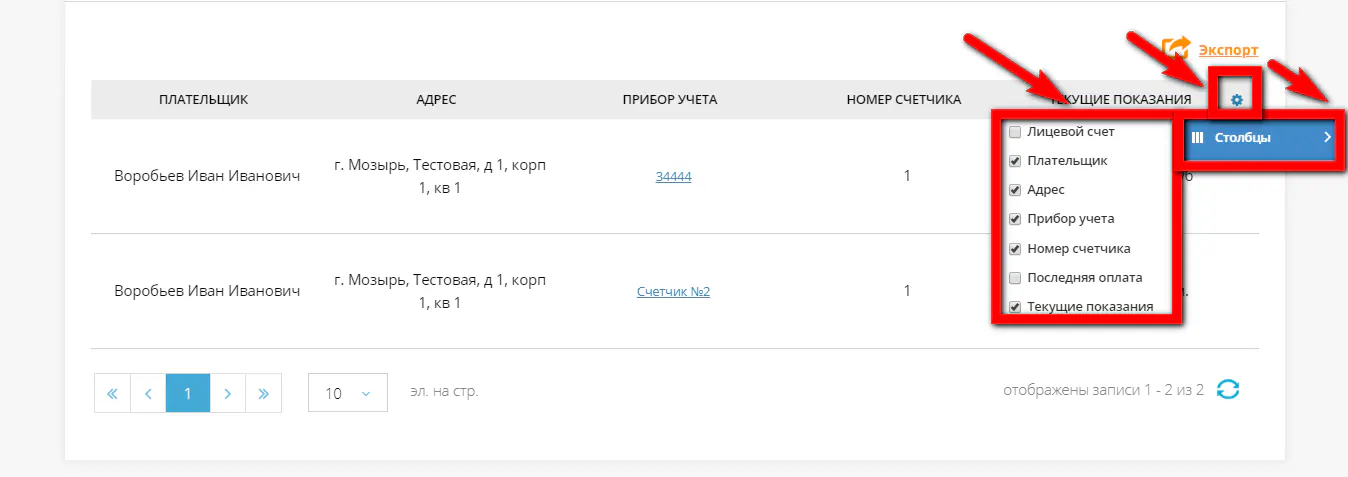
Task: Click the columns icon in Столбцы menu
Action: 1198,138
